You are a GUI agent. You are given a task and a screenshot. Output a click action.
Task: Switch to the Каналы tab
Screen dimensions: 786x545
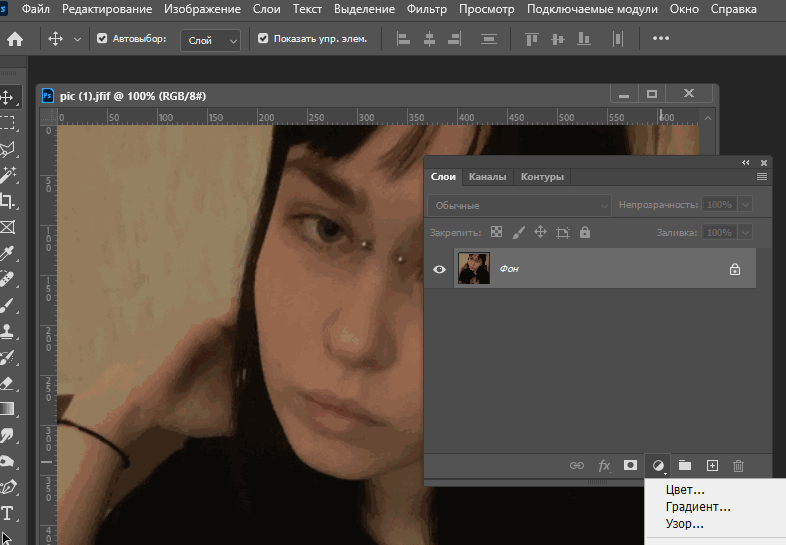click(x=487, y=176)
